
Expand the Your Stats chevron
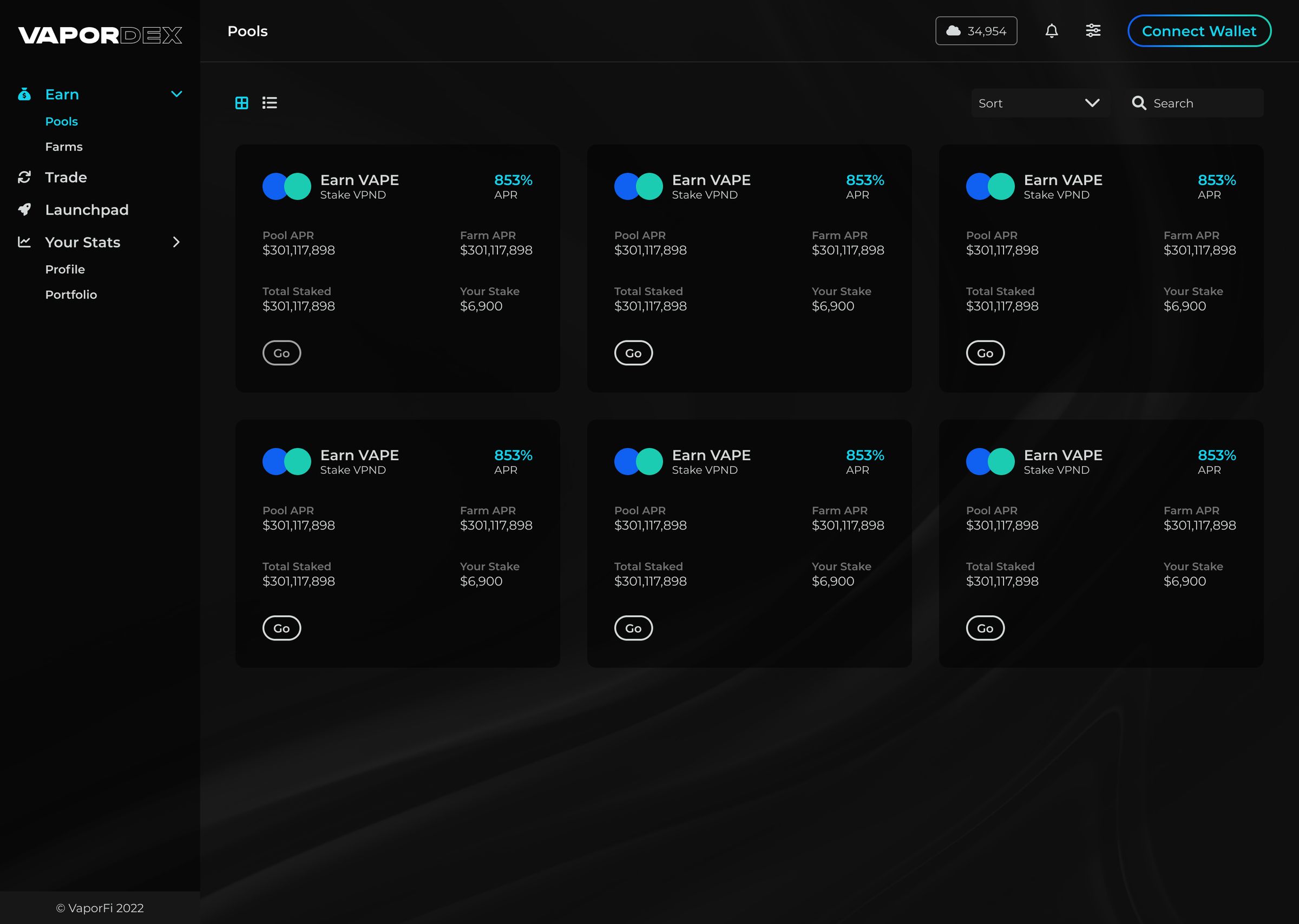pyautogui.click(x=176, y=242)
